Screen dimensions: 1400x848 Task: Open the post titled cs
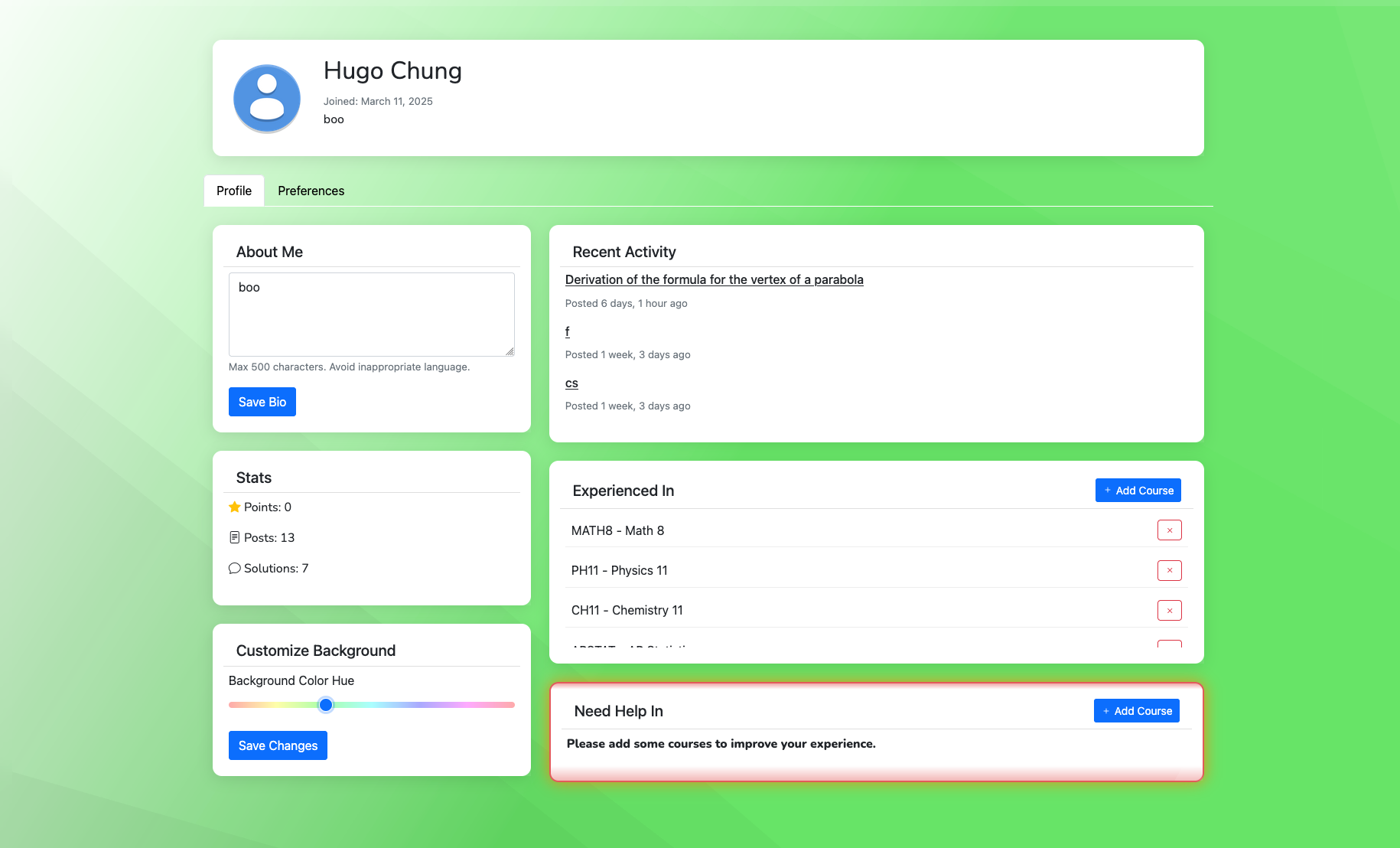click(x=571, y=383)
